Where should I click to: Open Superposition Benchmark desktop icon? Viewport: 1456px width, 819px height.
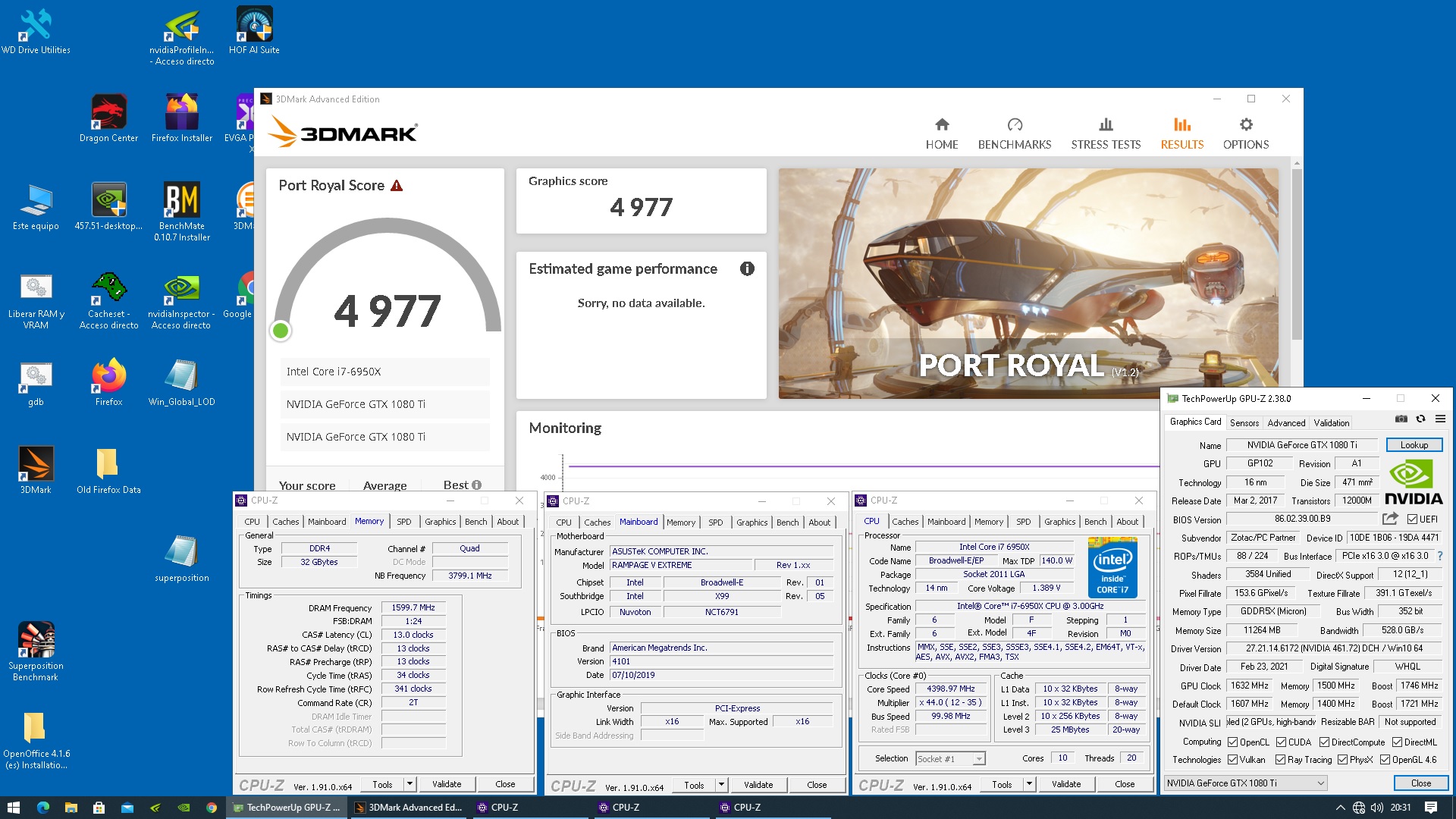click(x=36, y=652)
